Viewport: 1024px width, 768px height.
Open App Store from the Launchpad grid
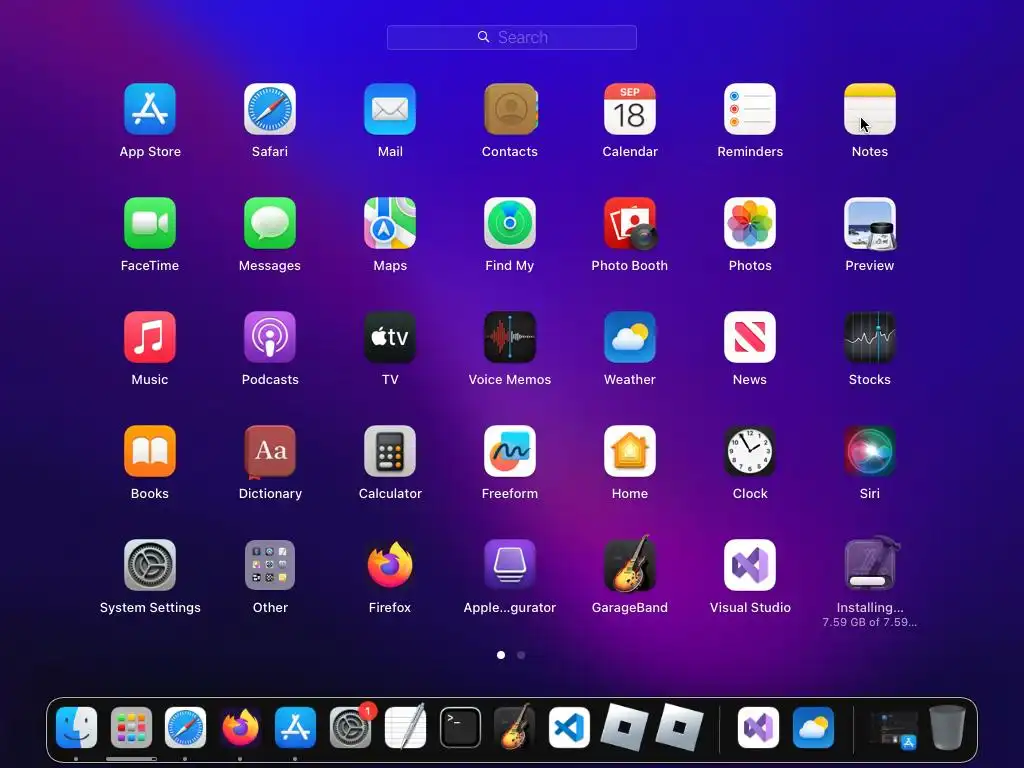tap(150, 109)
